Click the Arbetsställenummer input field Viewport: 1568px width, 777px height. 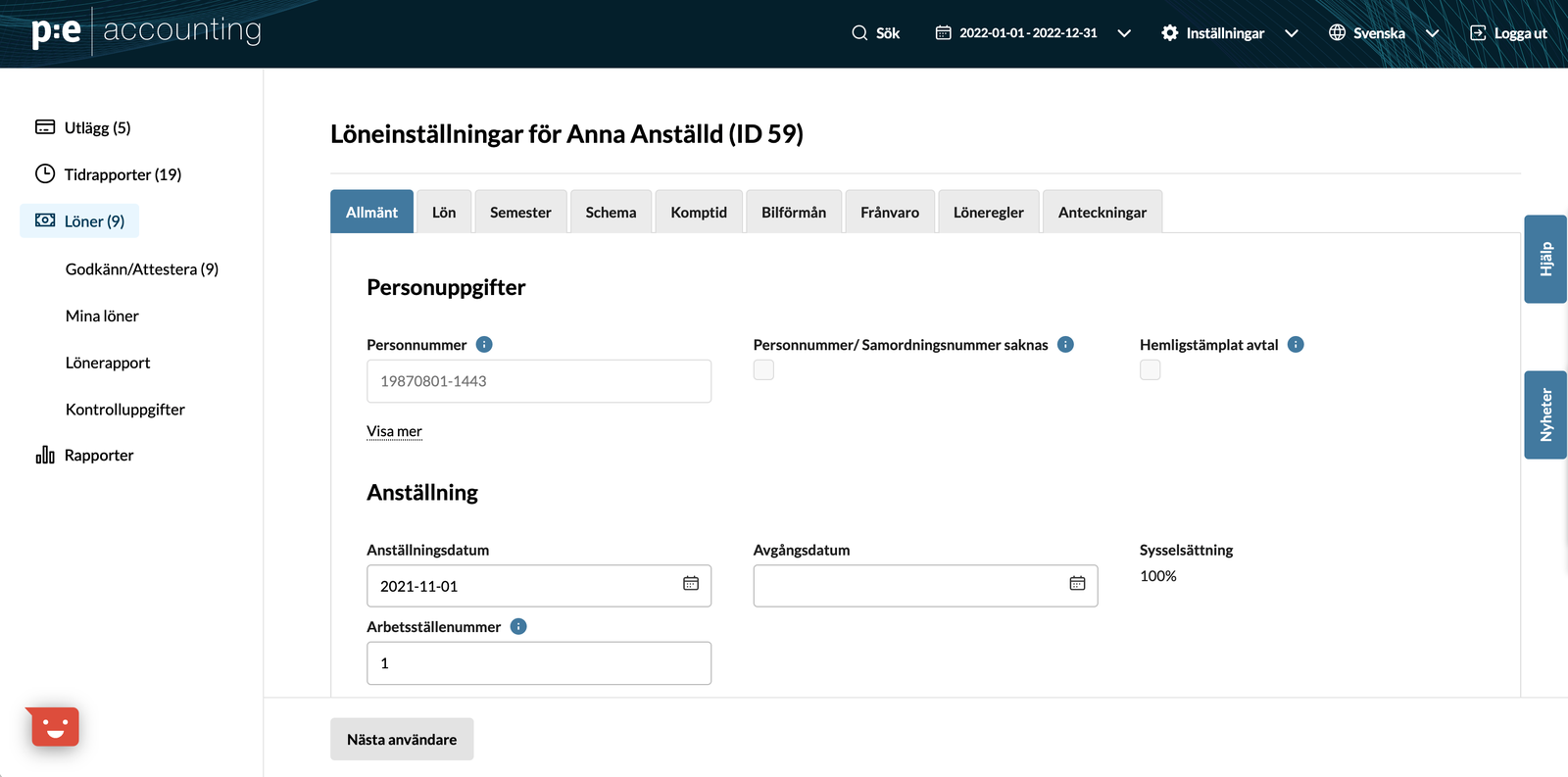coord(539,663)
